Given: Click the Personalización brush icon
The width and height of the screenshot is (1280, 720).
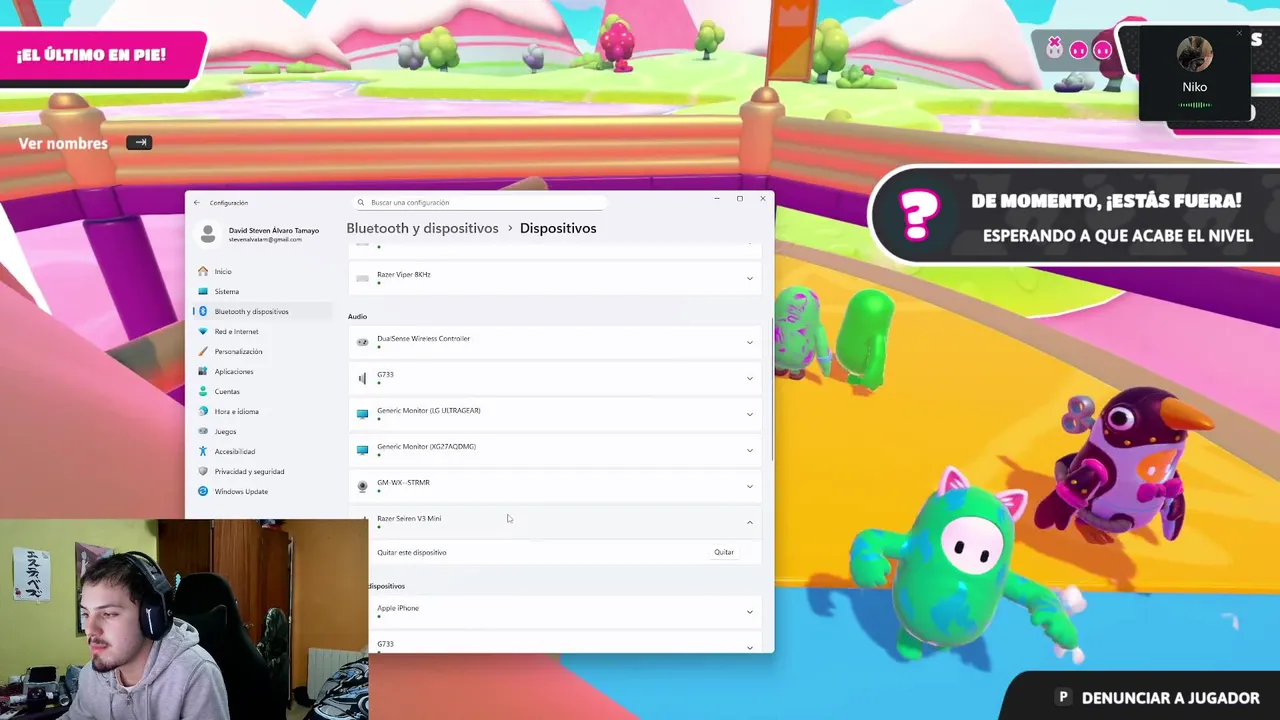Looking at the screenshot, I should [x=203, y=351].
